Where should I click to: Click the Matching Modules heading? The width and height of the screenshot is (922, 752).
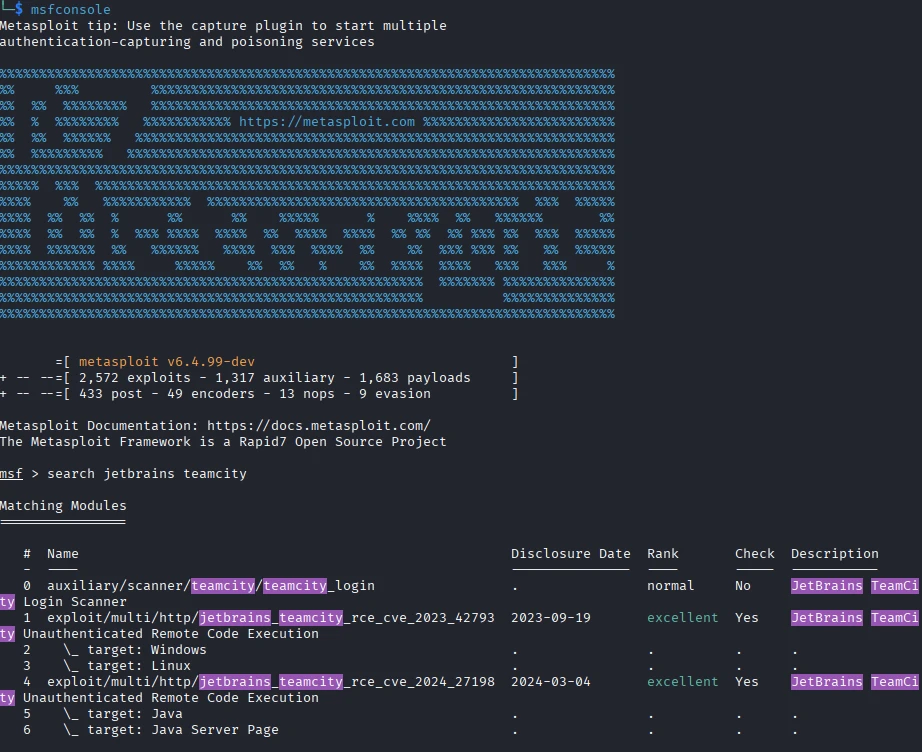pyautogui.click(x=63, y=505)
